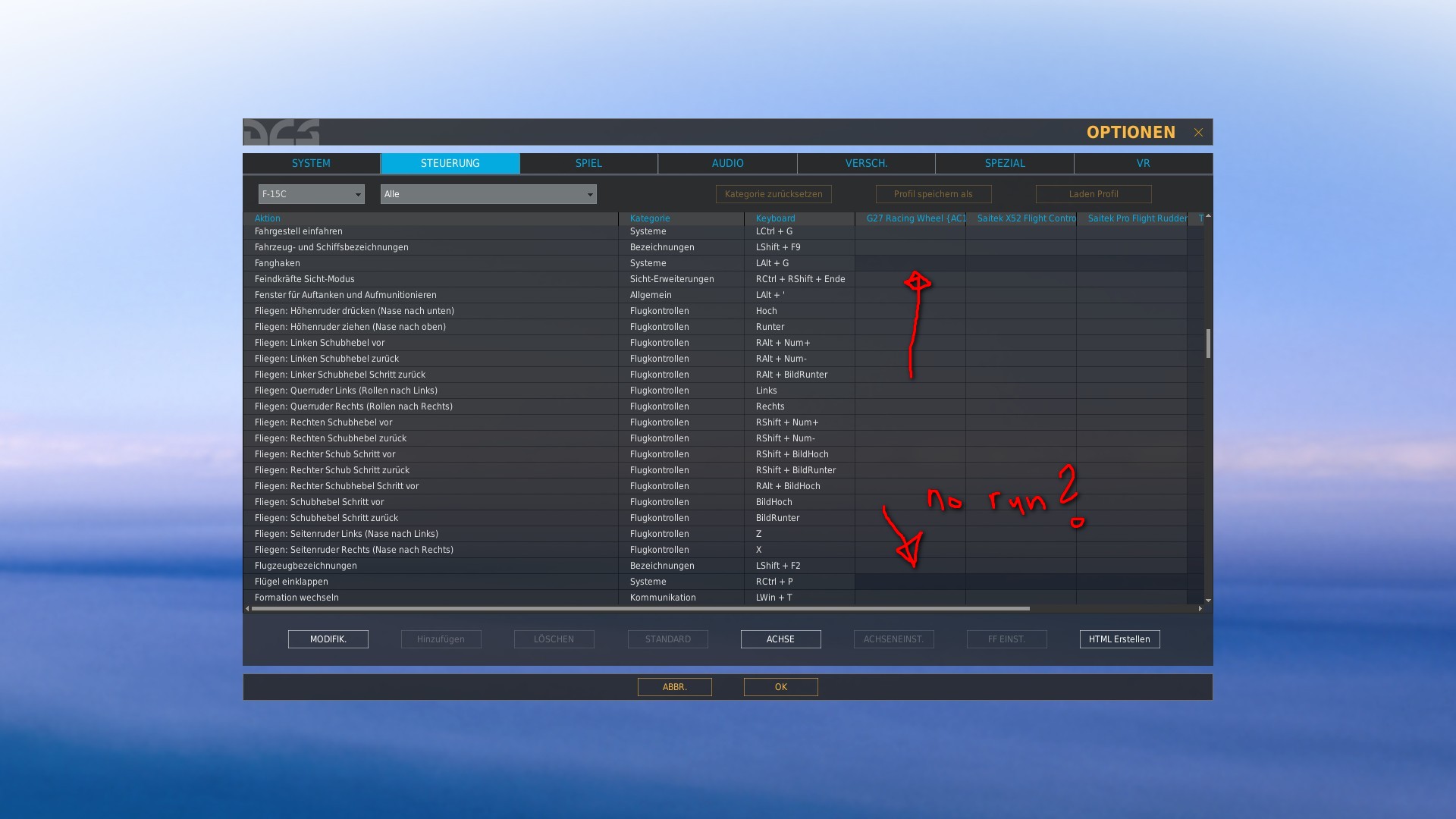Sort by the Aktion column header

coord(431,218)
